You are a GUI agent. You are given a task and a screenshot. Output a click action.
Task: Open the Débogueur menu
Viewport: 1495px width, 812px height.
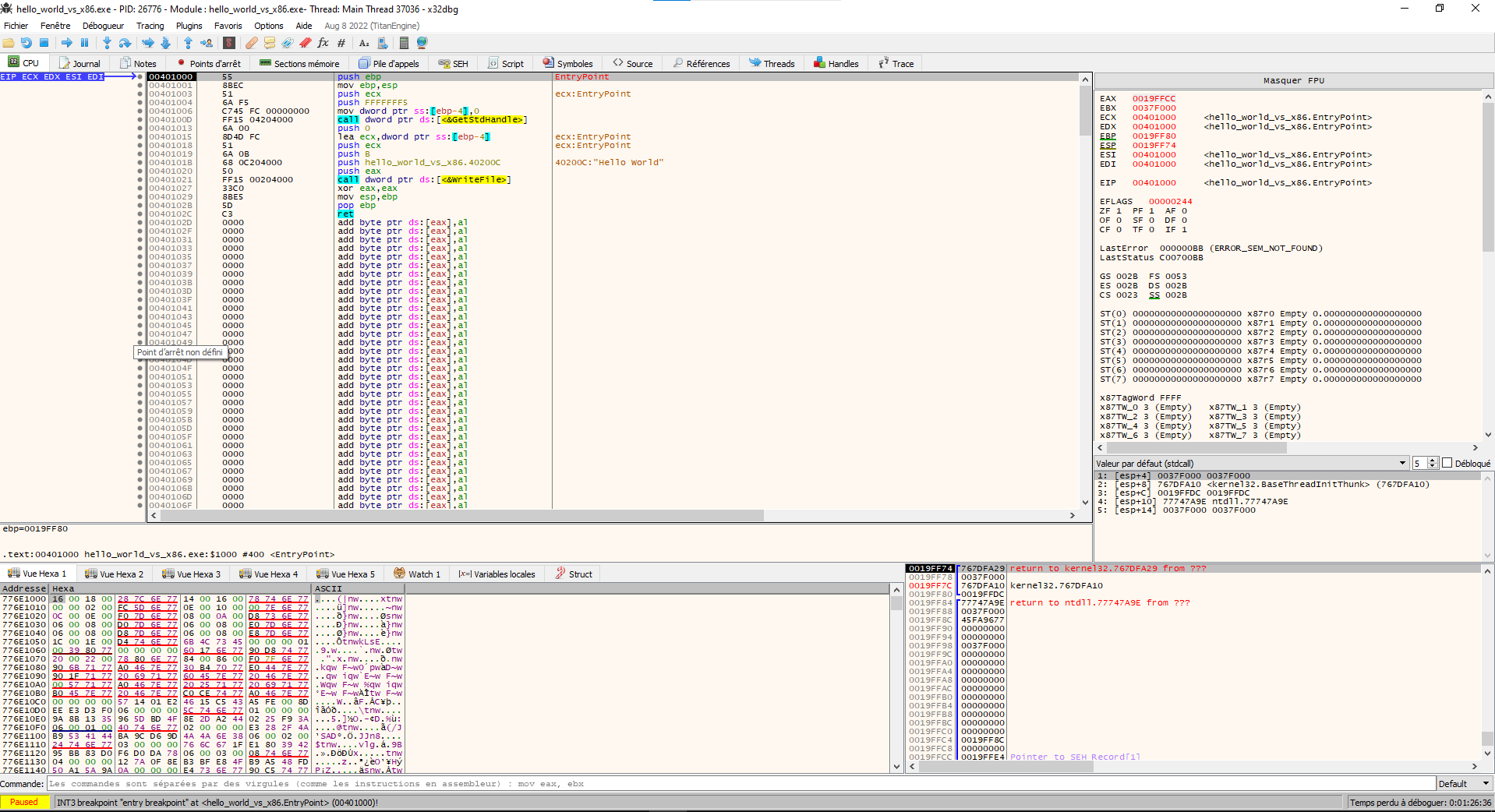click(x=103, y=26)
